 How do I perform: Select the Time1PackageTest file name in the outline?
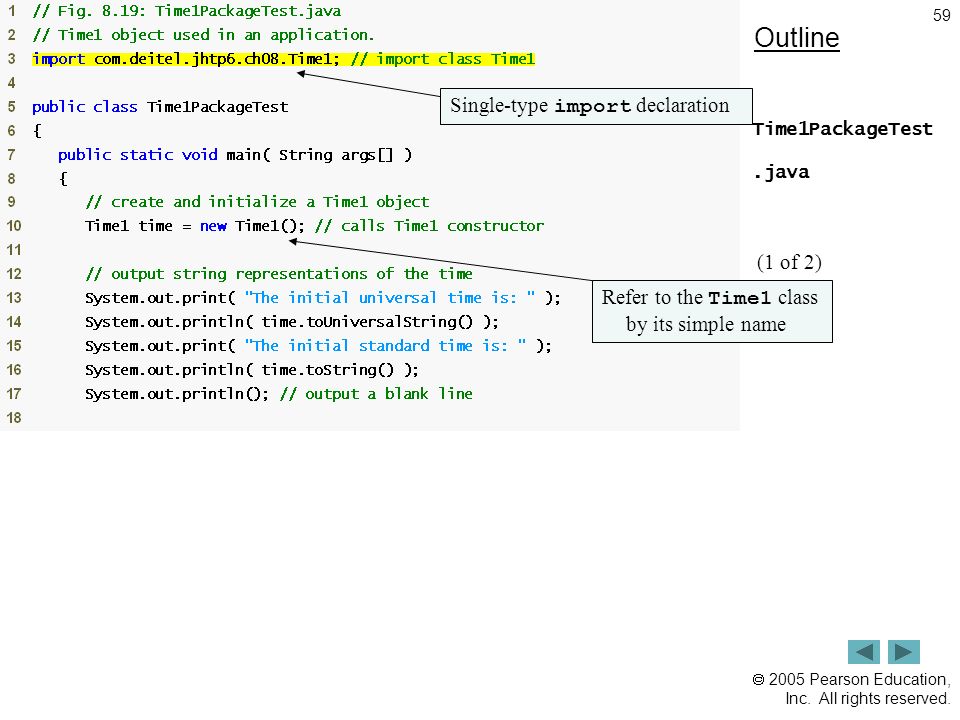pos(842,129)
